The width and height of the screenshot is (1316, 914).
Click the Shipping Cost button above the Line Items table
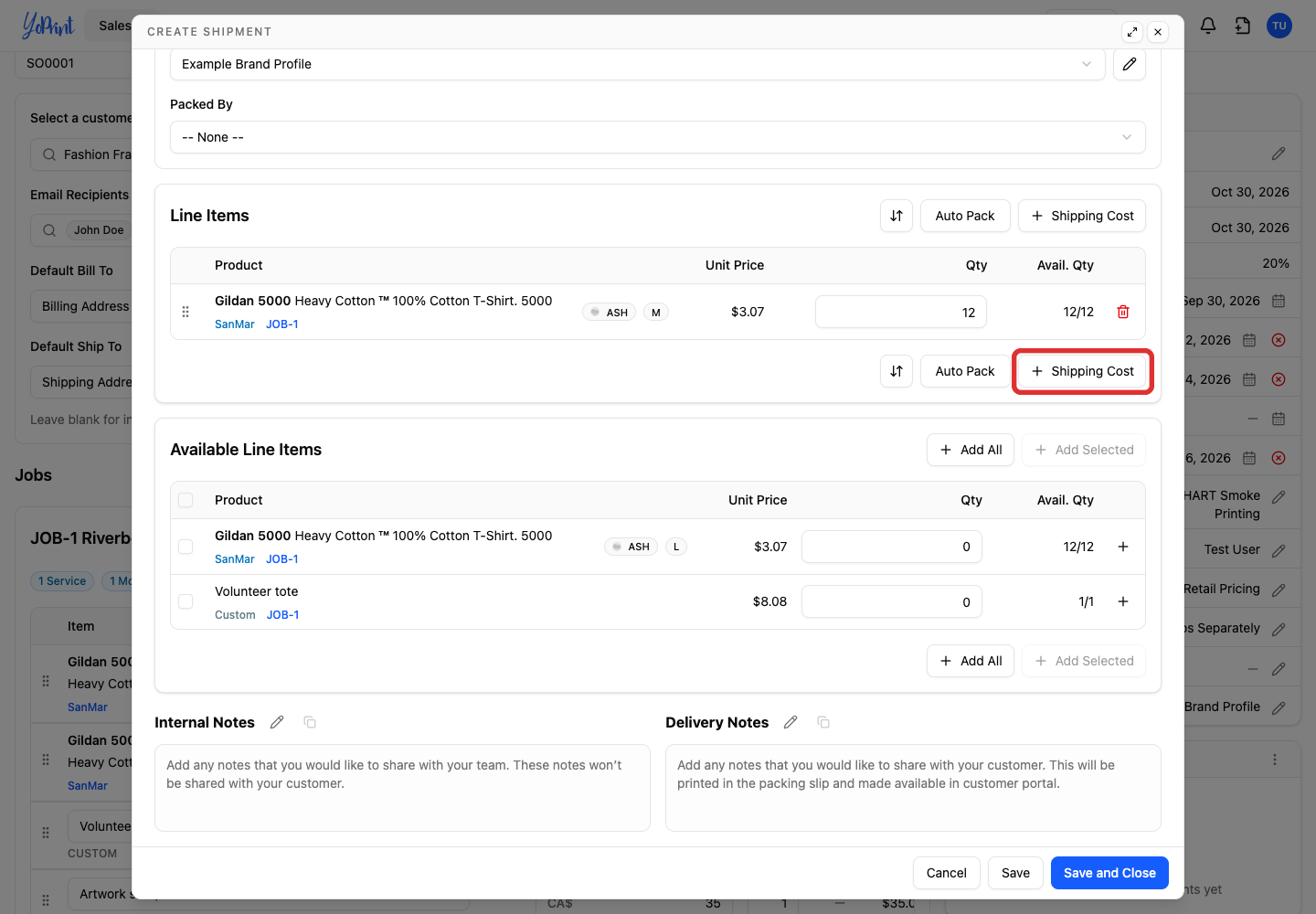1082,216
